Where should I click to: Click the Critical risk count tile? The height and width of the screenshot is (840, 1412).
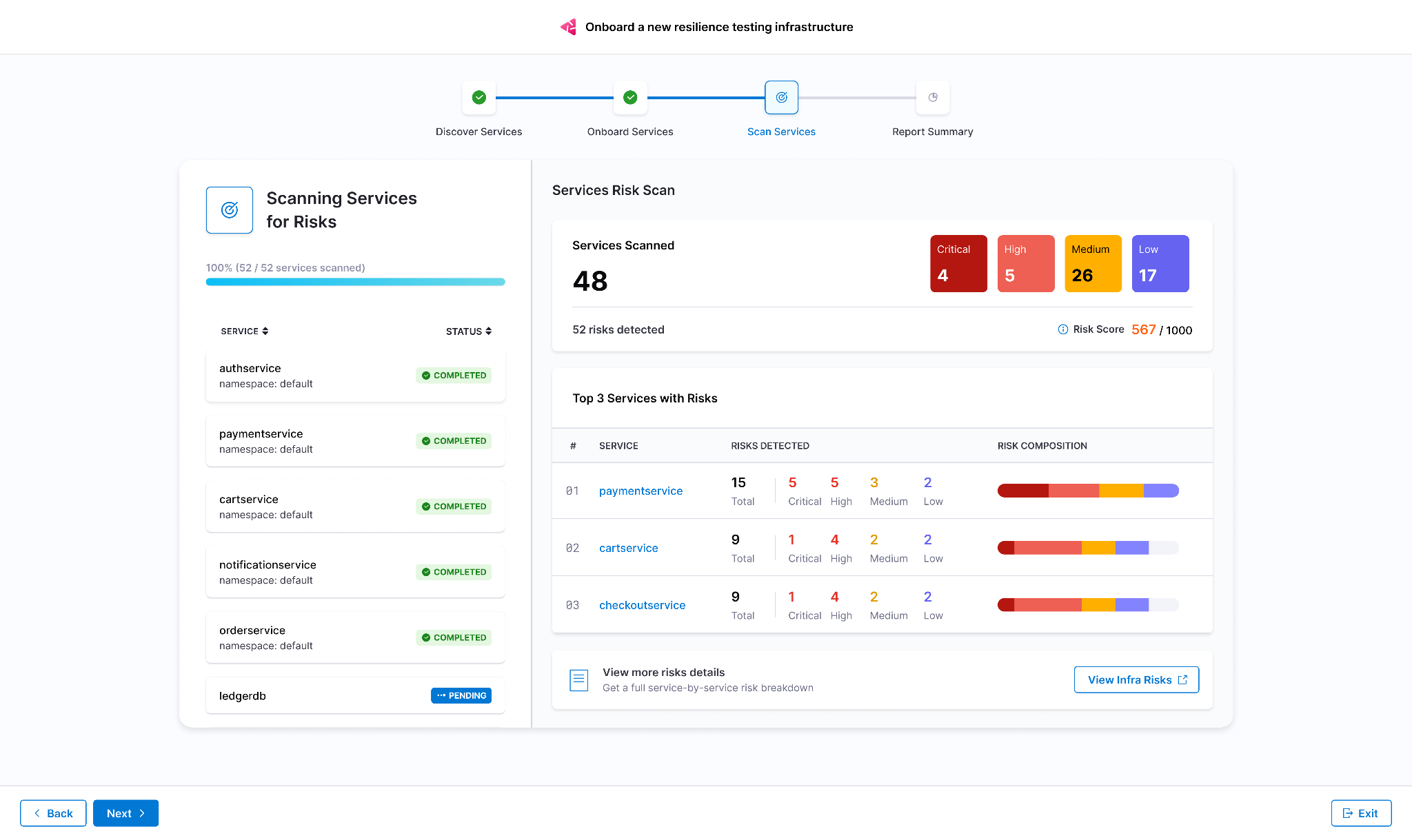click(958, 263)
